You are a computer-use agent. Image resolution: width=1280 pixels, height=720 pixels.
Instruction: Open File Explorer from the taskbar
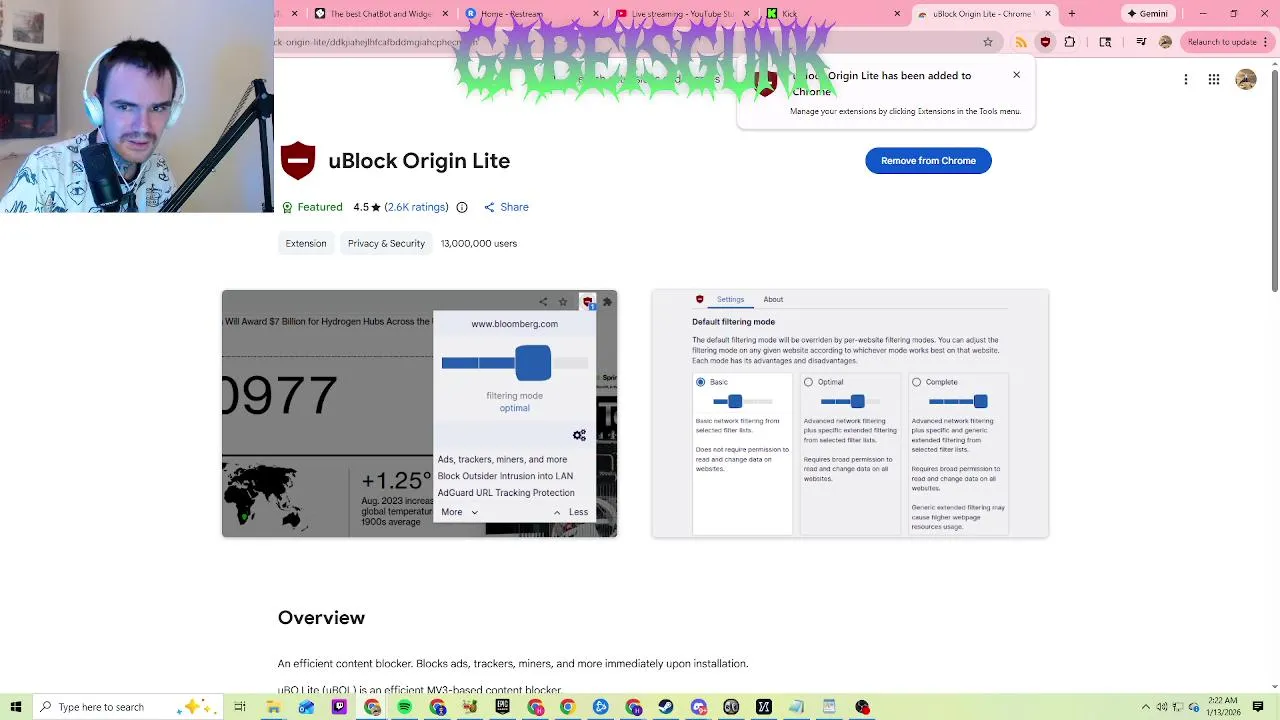click(273, 707)
